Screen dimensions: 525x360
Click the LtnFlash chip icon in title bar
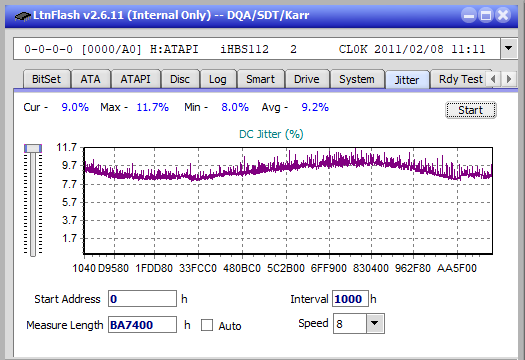tap(23, 16)
